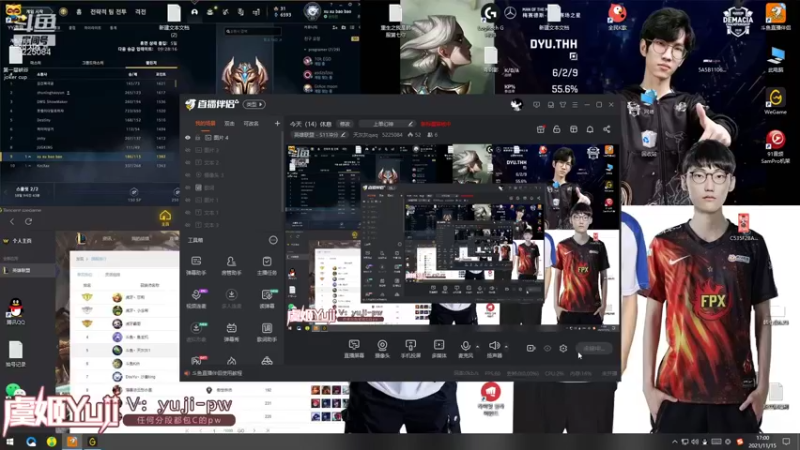The height and width of the screenshot is (450, 800).
Task: Add a 多媒体 media source
Action: tap(439, 349)
